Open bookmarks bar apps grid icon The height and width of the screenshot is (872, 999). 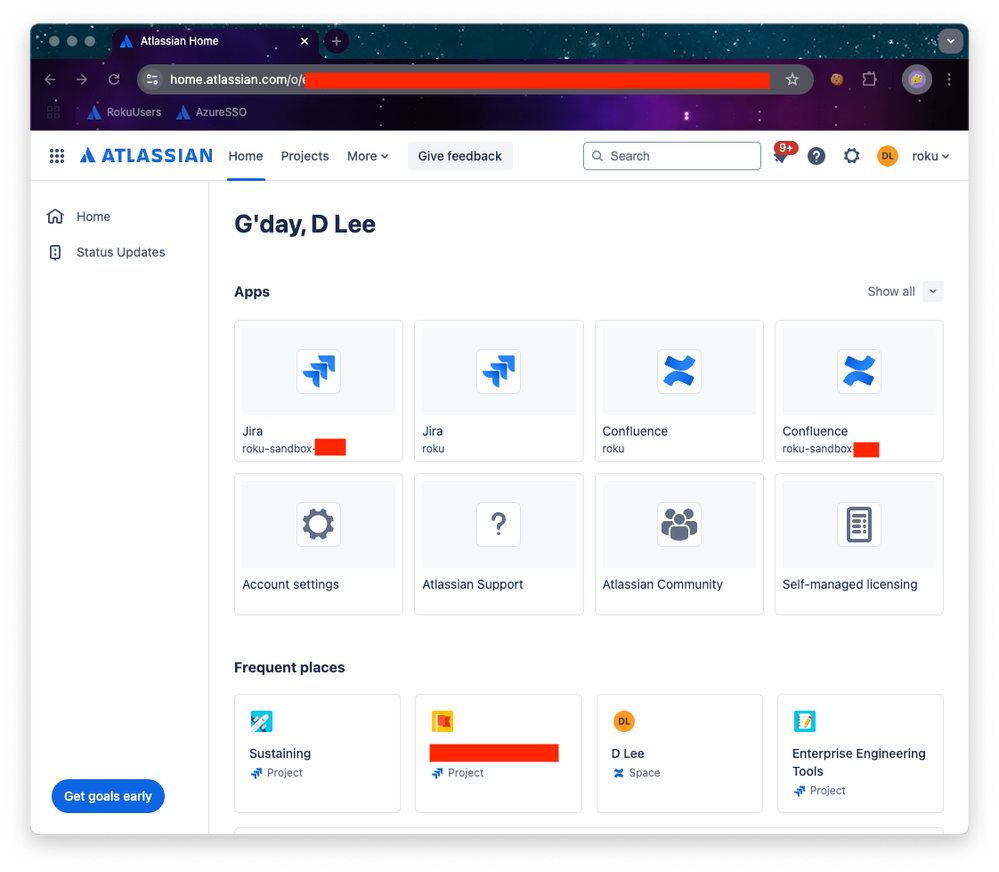[x=54, y=112]
